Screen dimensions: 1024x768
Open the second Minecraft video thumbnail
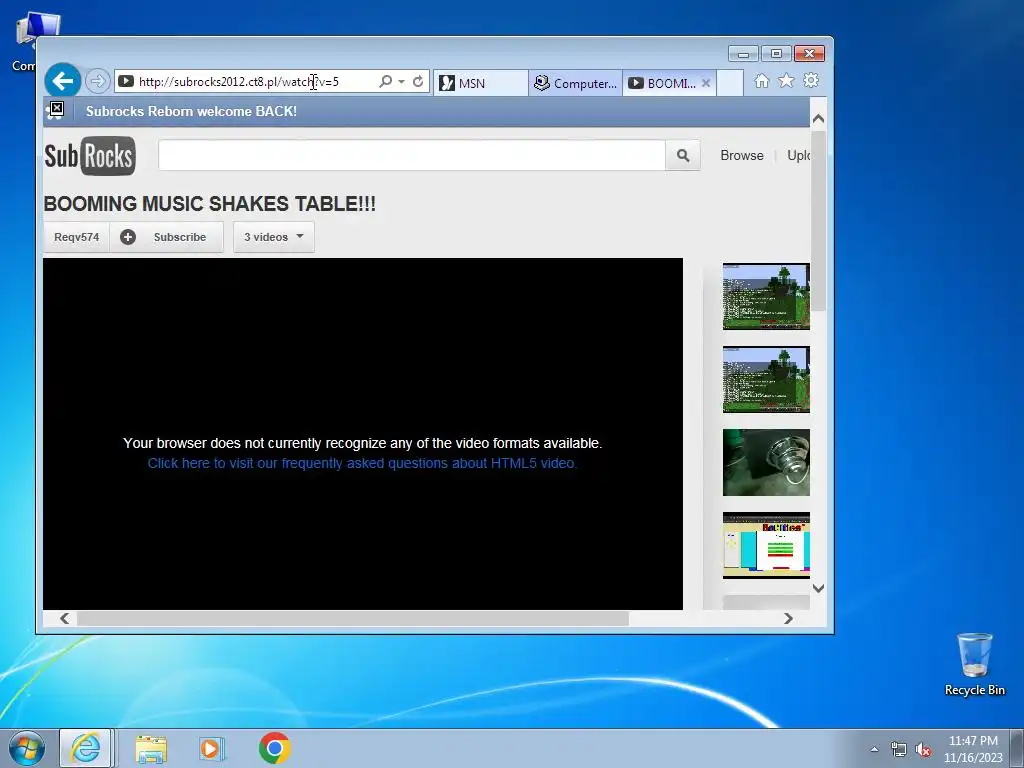[x=766, y=379]
